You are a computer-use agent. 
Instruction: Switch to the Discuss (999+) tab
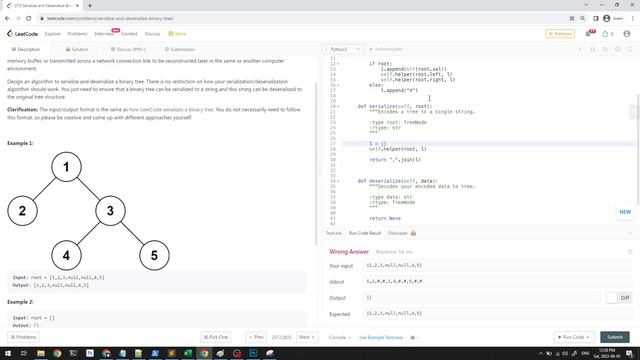(128, 49)
